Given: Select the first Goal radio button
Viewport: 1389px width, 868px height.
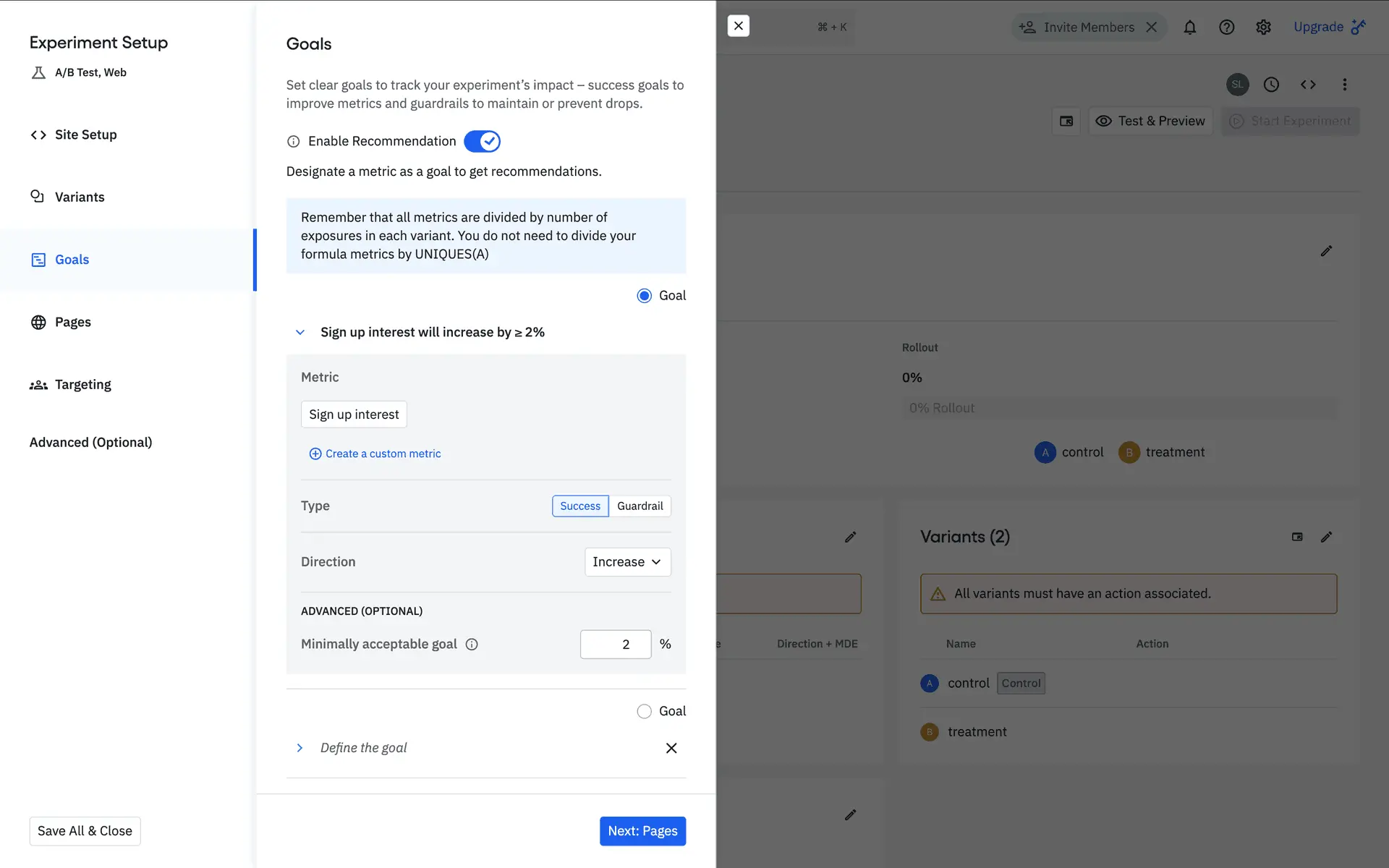Looking at the screenshot, I should [x=644, y=296].
